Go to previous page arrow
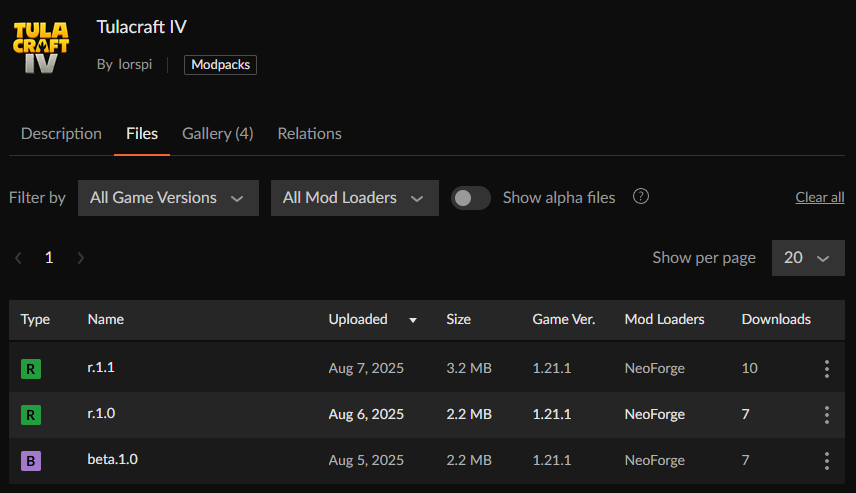The height and width of the screenshot is (493, 856). pyautogui.click(x=18, y=258)
